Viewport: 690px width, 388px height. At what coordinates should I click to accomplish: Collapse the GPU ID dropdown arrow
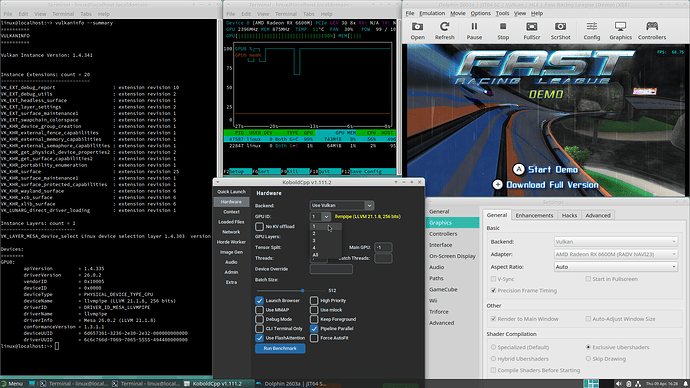326,216
